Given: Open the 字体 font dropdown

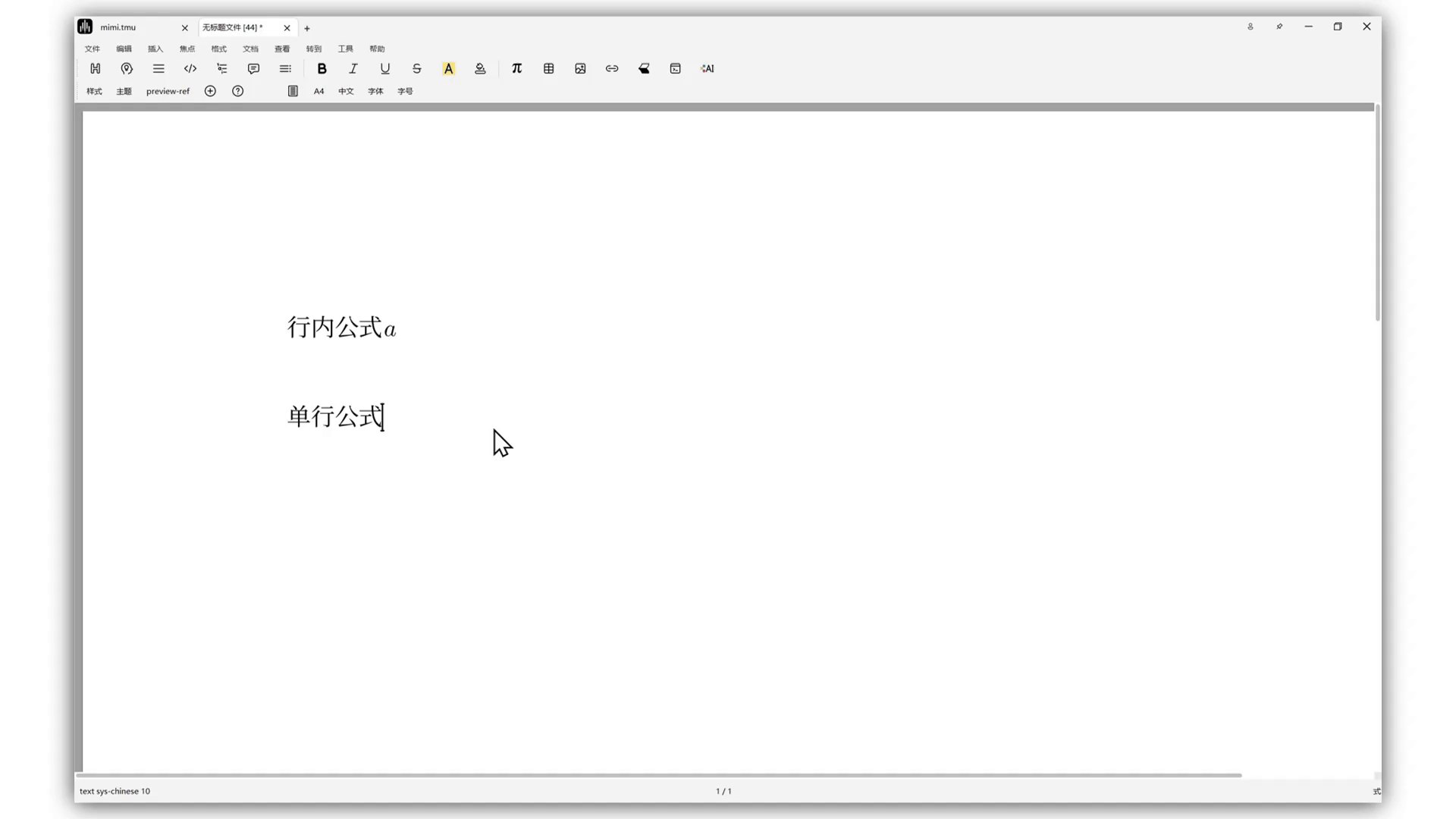Looking at the screenshot, I should 375,91.
